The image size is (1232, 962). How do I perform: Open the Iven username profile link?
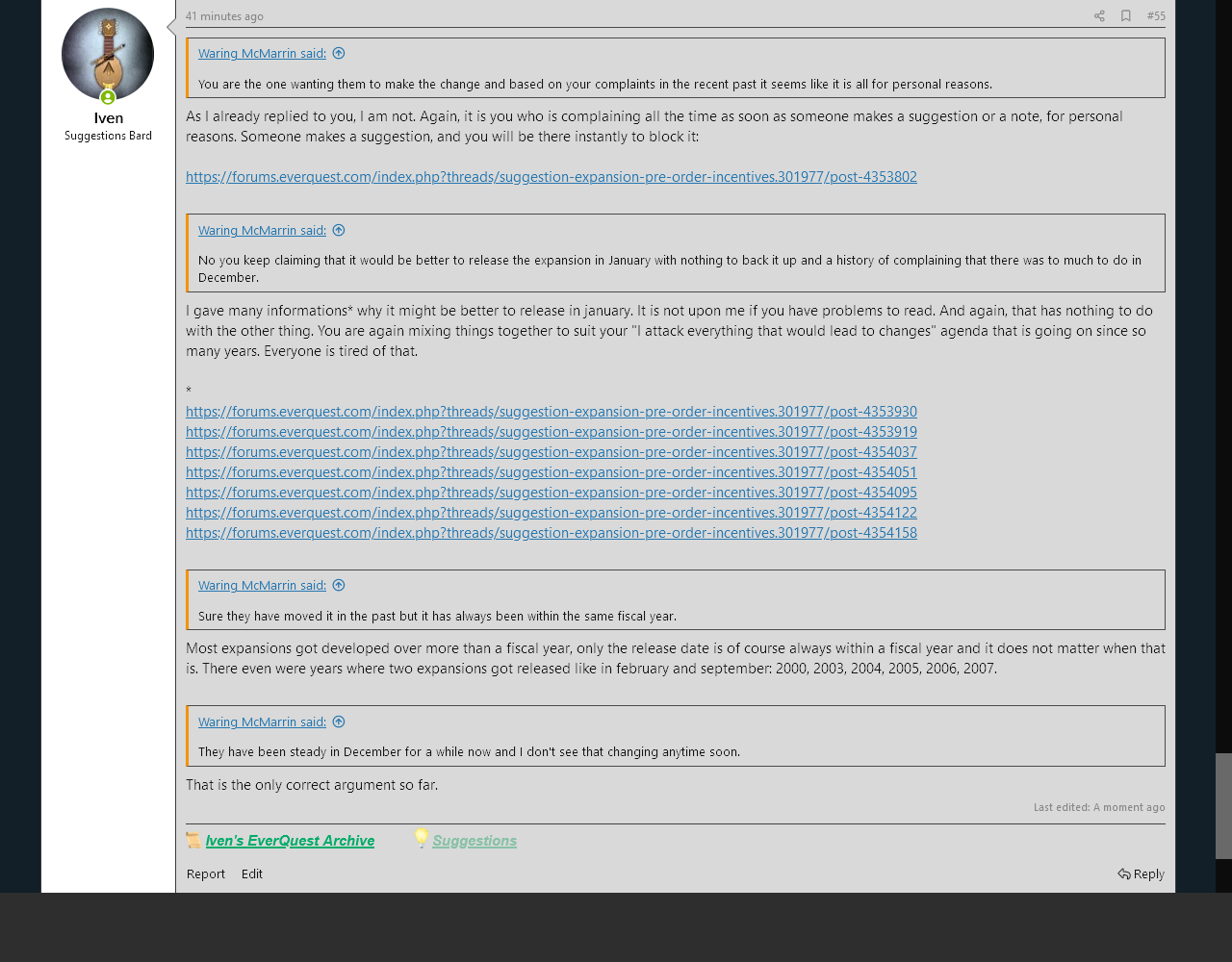point(108,118)
